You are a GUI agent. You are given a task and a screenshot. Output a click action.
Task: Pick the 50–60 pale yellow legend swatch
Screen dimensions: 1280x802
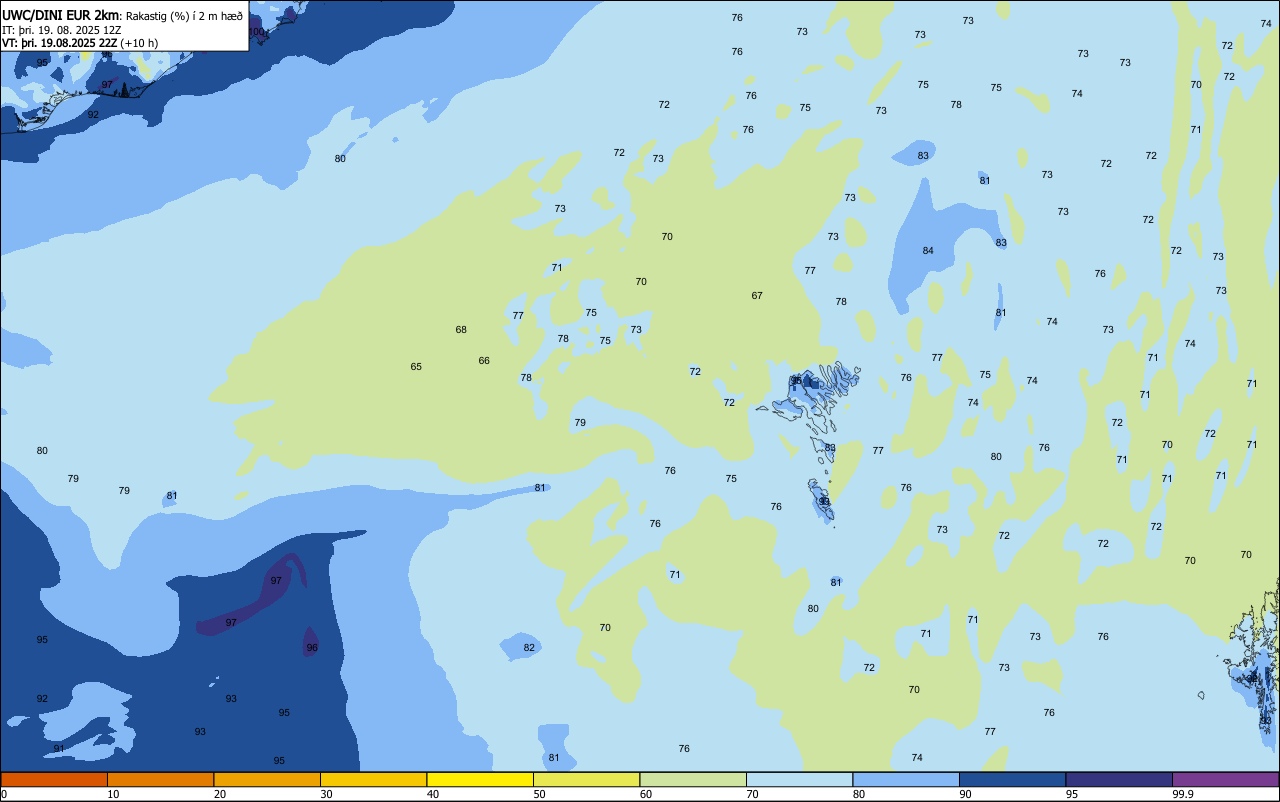[x=586, y=779]
